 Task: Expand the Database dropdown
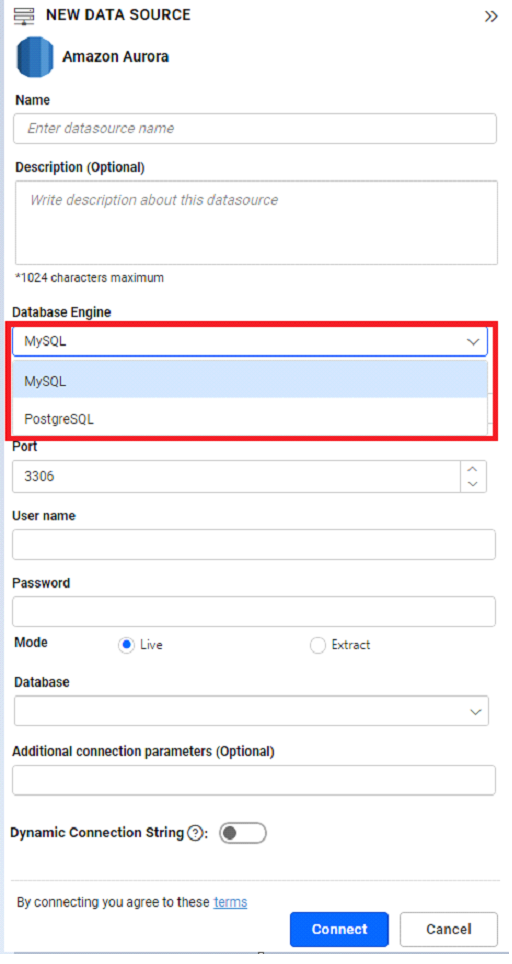coord(251,711)
